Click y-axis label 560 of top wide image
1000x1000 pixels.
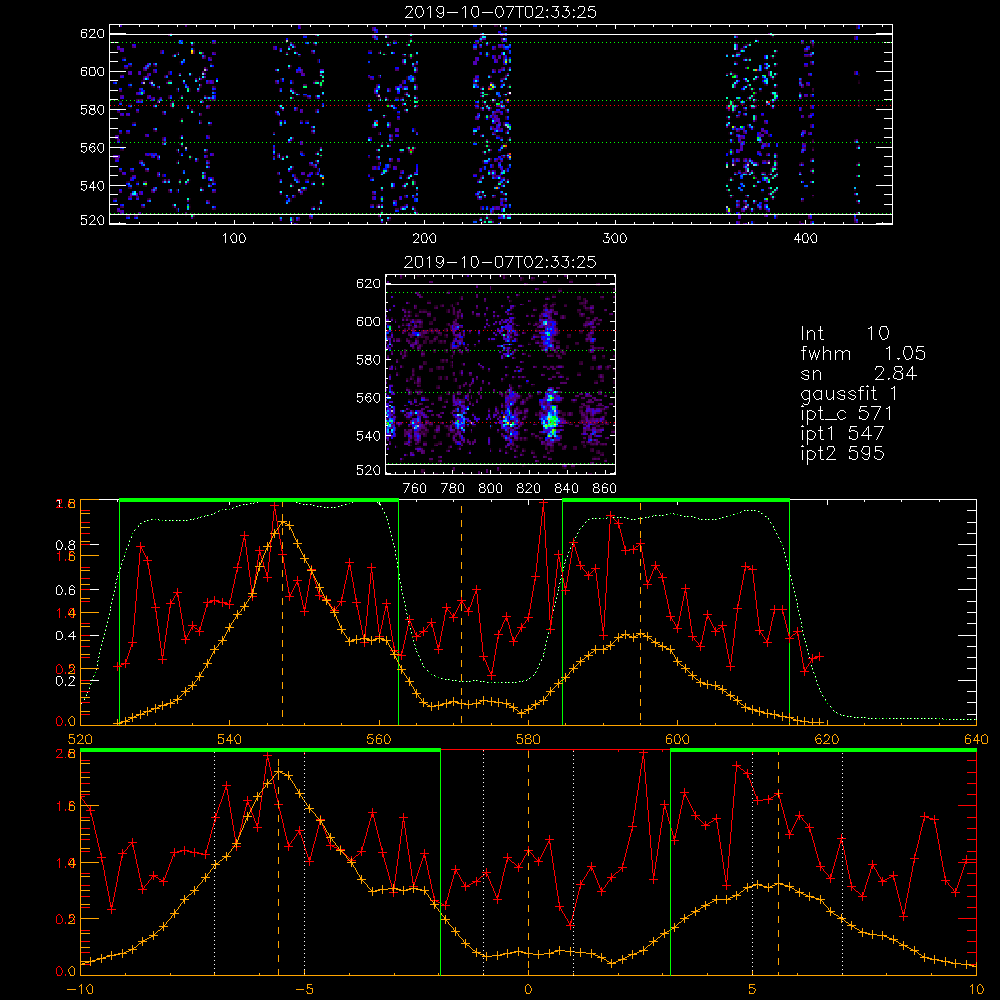[92, 147]
